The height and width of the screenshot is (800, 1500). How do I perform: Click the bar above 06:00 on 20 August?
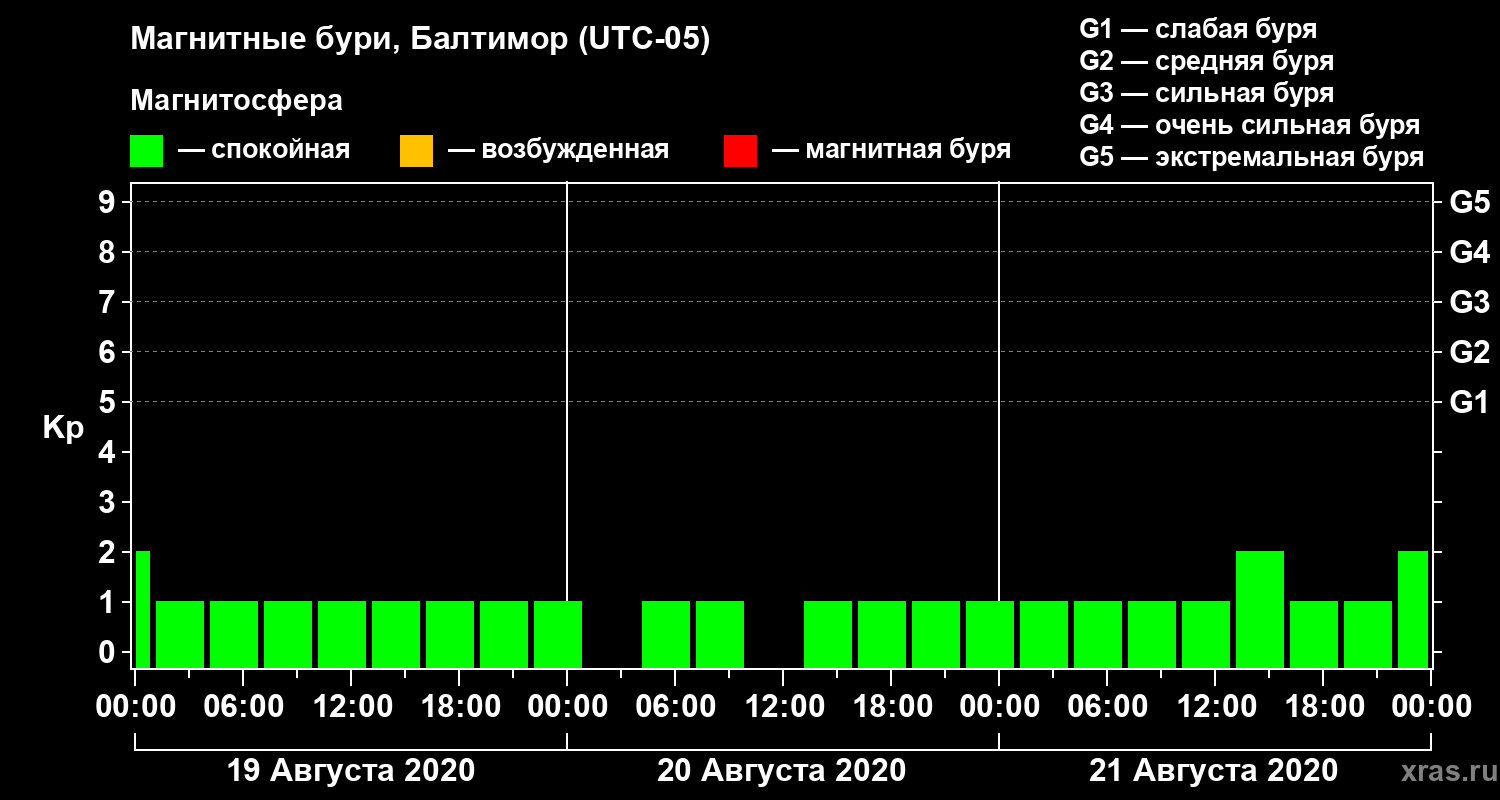666,634
